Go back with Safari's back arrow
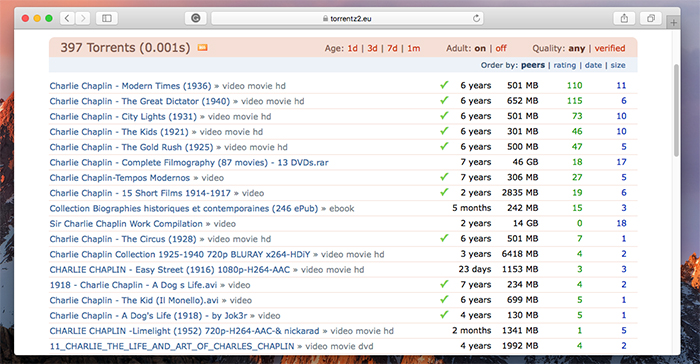The height and width of the screenshot is (364, 700). point(67,18)
